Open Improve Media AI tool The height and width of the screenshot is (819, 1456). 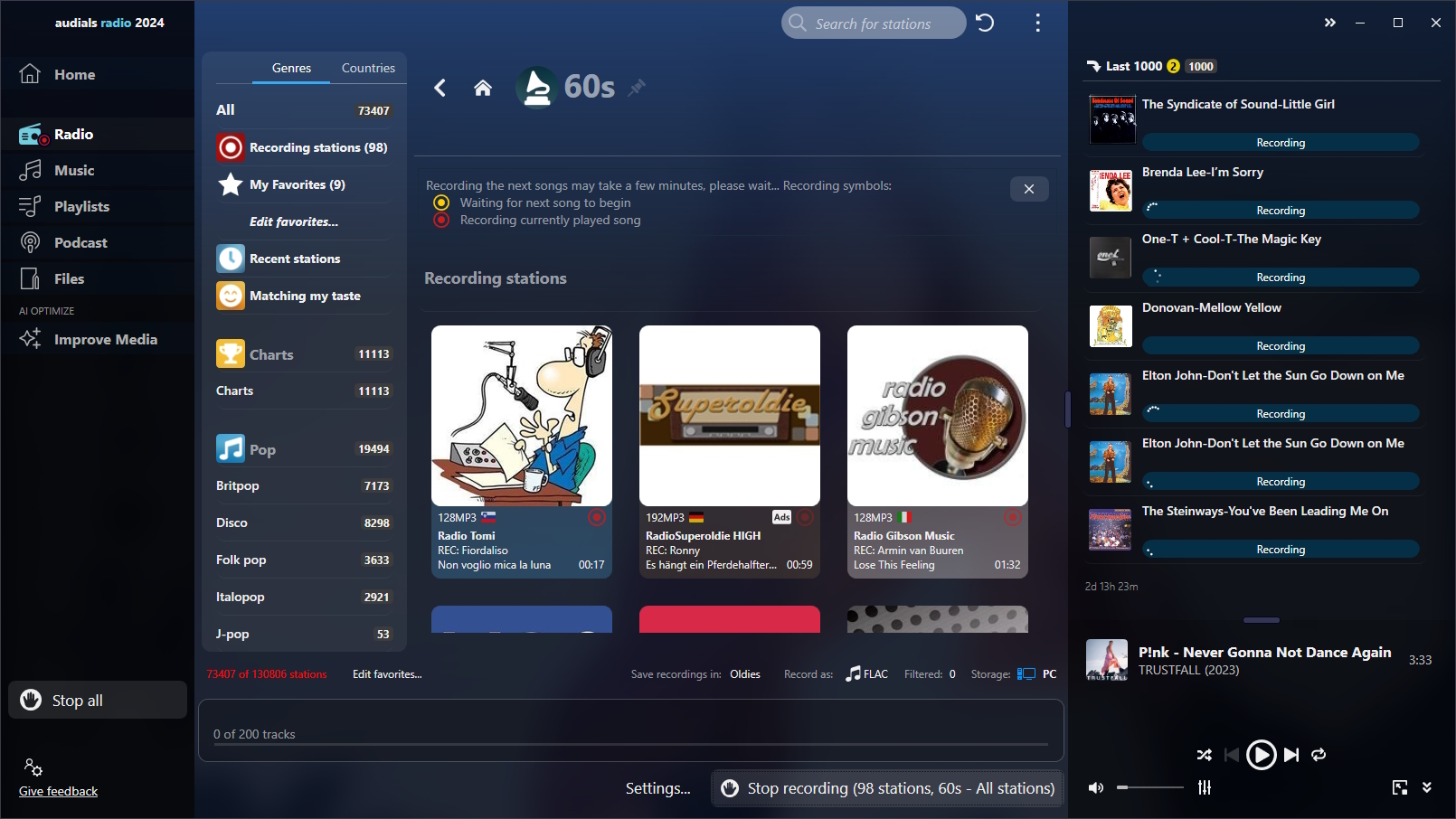[97, 339]
